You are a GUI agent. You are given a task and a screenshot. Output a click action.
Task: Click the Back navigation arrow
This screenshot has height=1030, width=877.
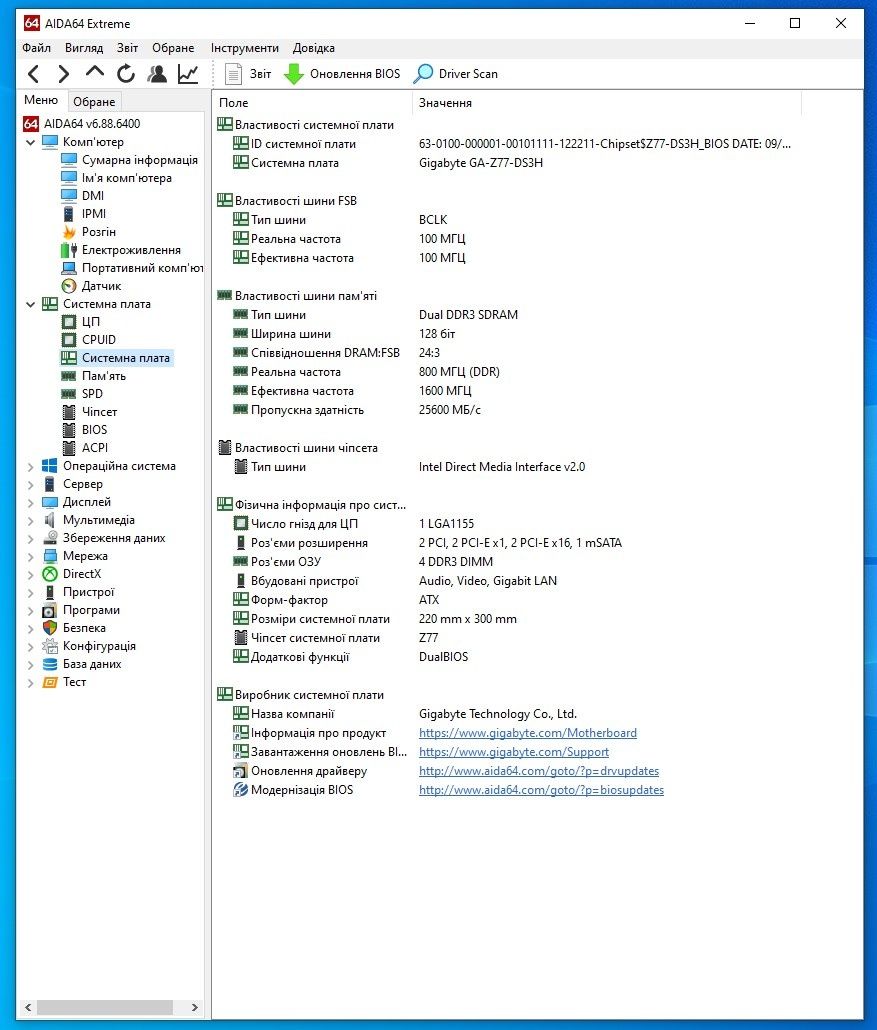tap(34, 74)
